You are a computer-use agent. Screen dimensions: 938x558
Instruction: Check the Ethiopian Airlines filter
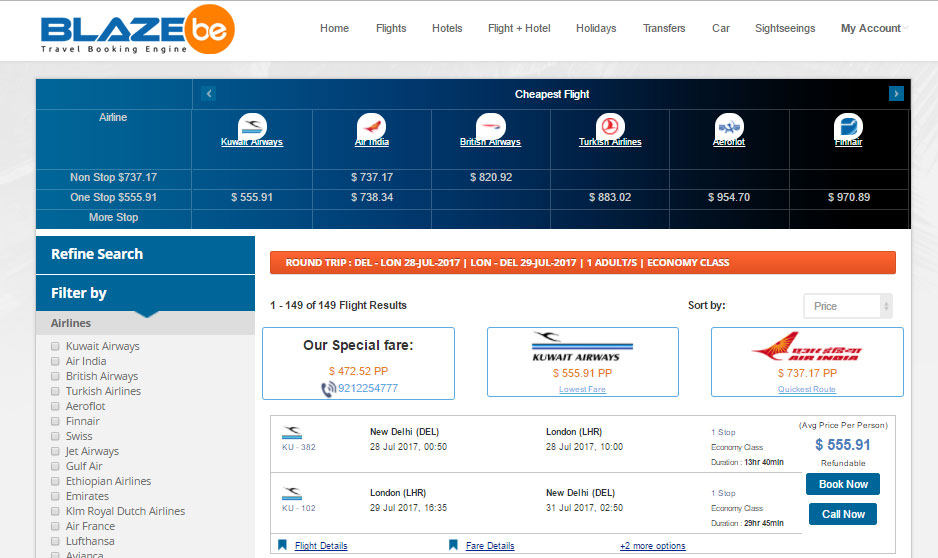55,481
